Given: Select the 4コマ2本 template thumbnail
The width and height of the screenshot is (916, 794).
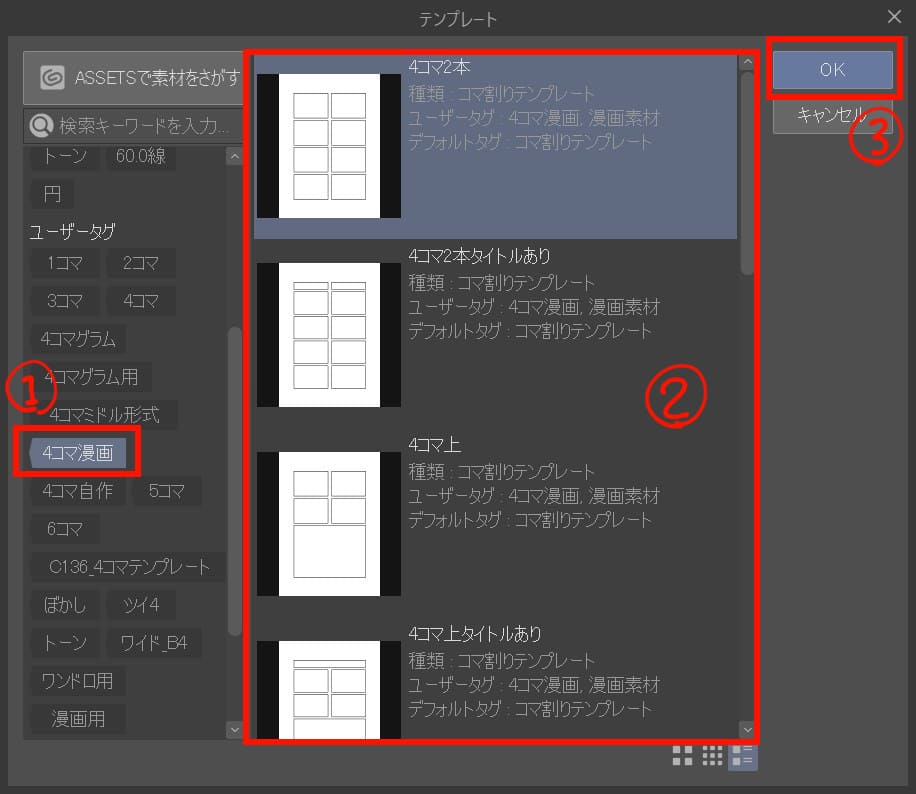Looking at the screenshot, I should click(x=329, y=146).
